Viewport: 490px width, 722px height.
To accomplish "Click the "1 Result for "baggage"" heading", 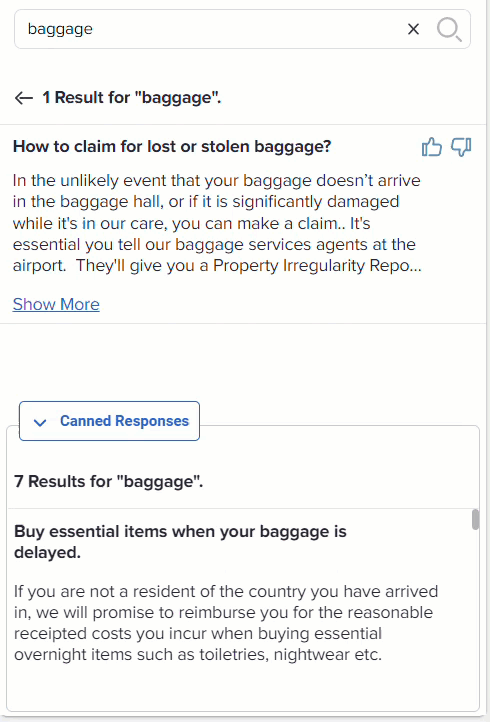I will click(x=132, y=98).
